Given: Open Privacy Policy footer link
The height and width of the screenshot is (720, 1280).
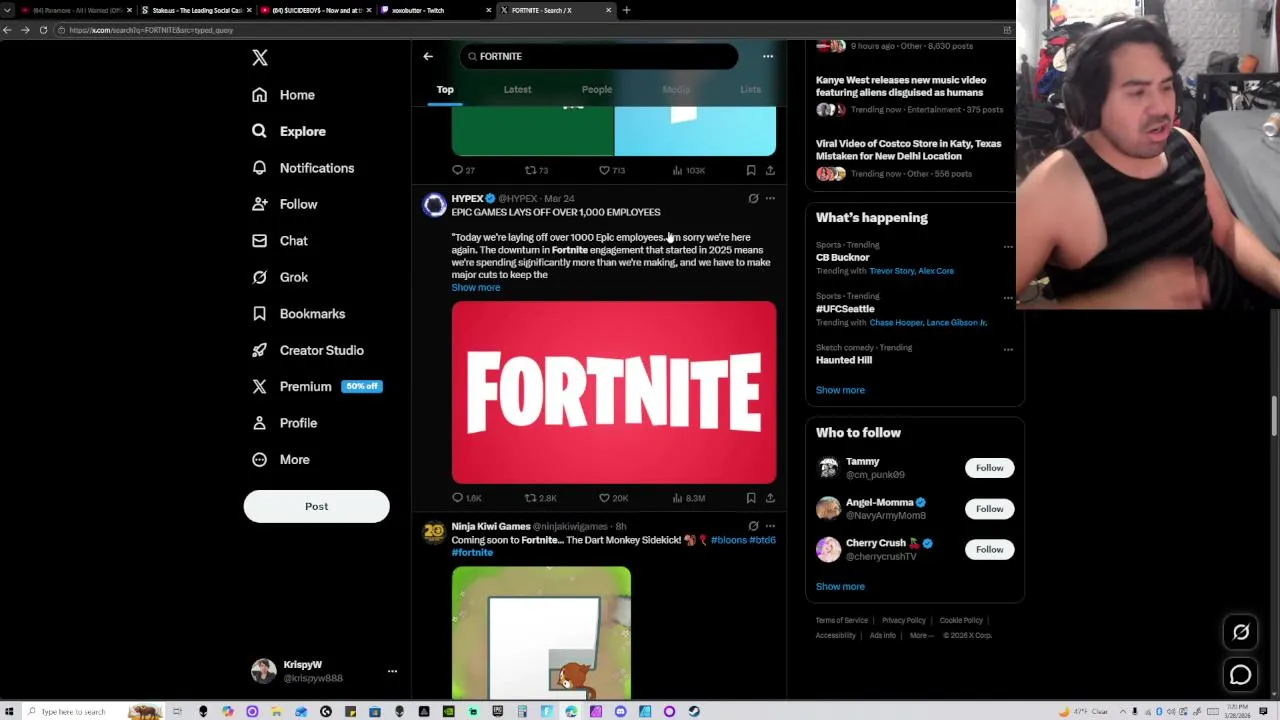Looking at the screenshot, I should (x=904, y=621).
